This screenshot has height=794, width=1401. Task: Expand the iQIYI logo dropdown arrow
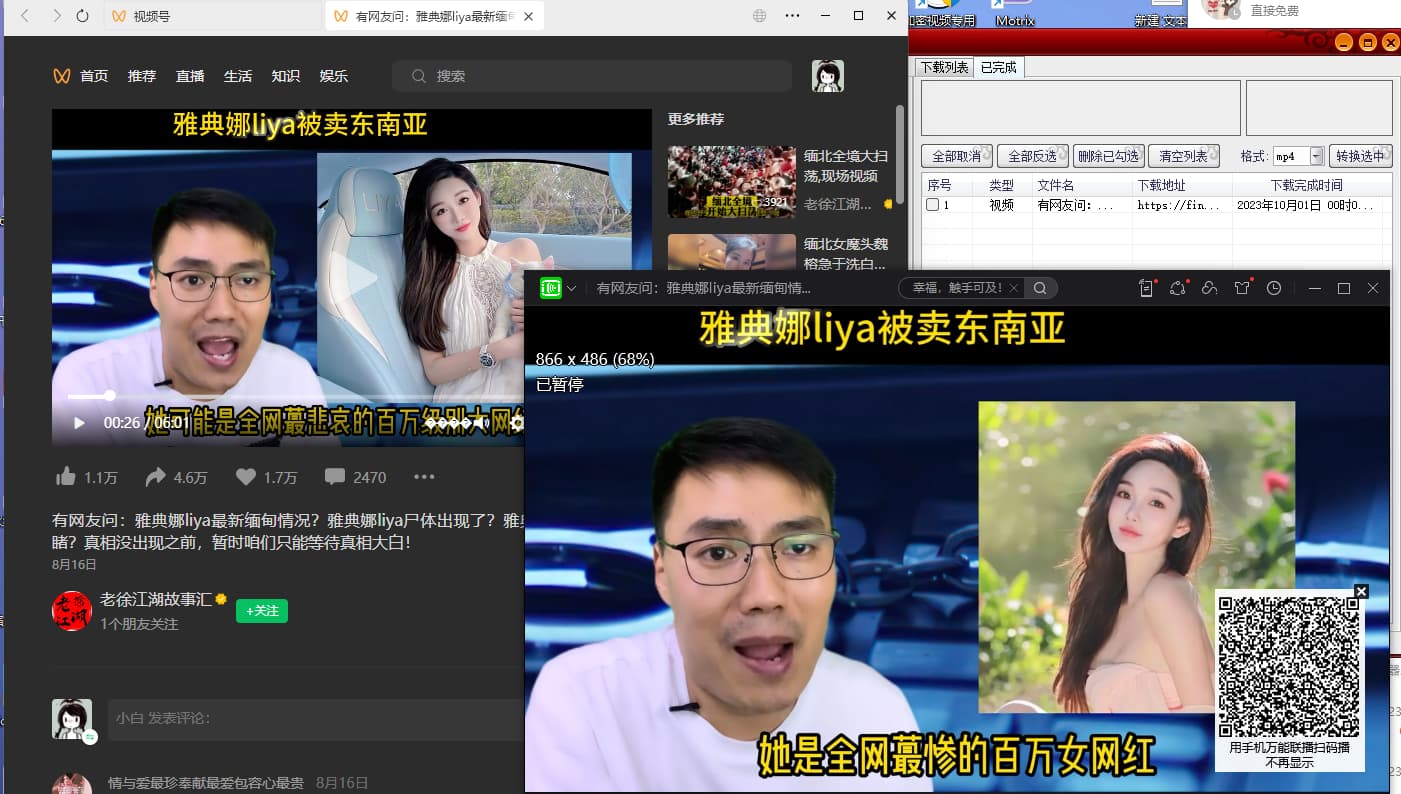[571, 288]
